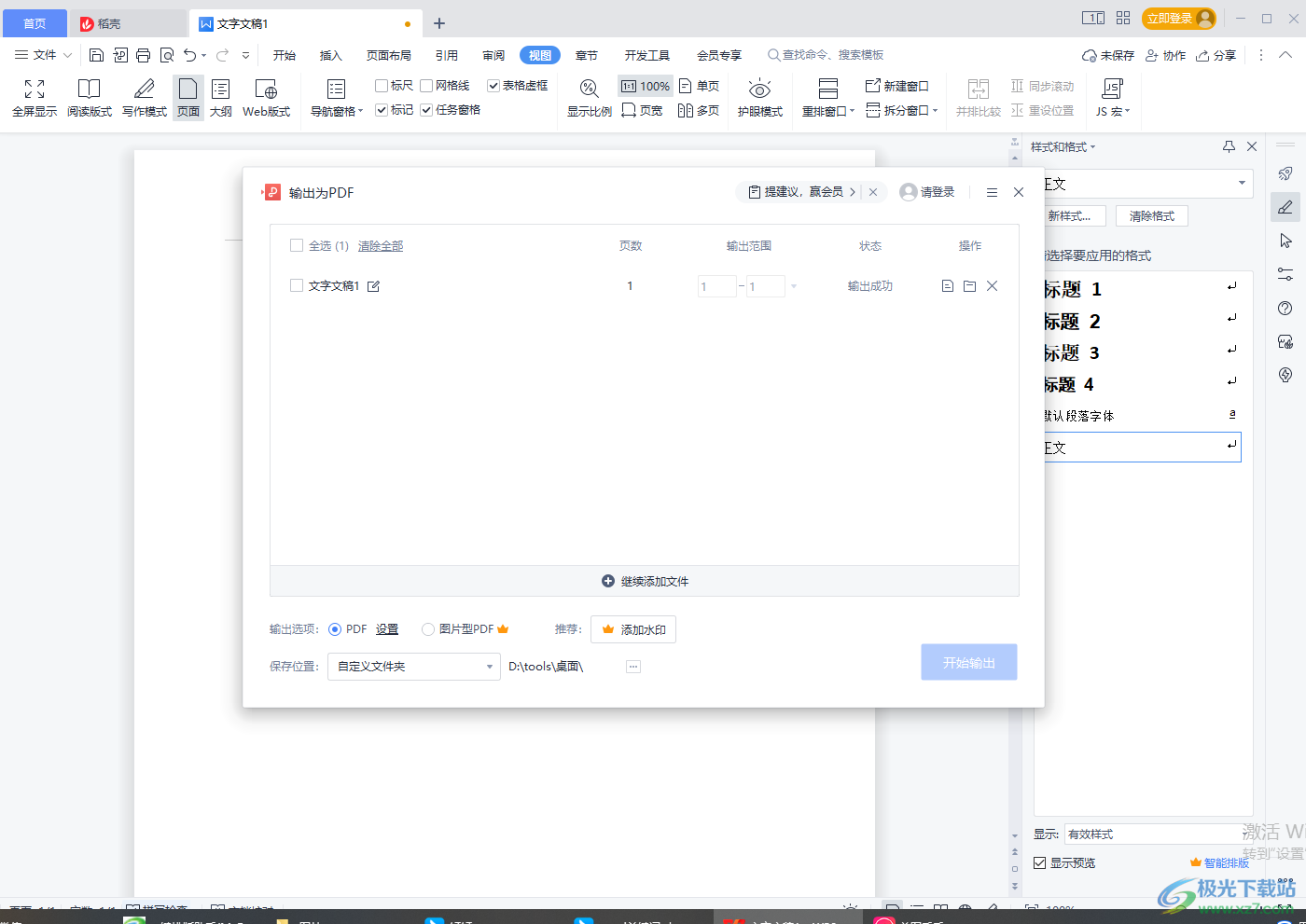Screen dimensions: 1306x924
Task: Open the 插入 ribbon tab
Action: tap(331, 55)
